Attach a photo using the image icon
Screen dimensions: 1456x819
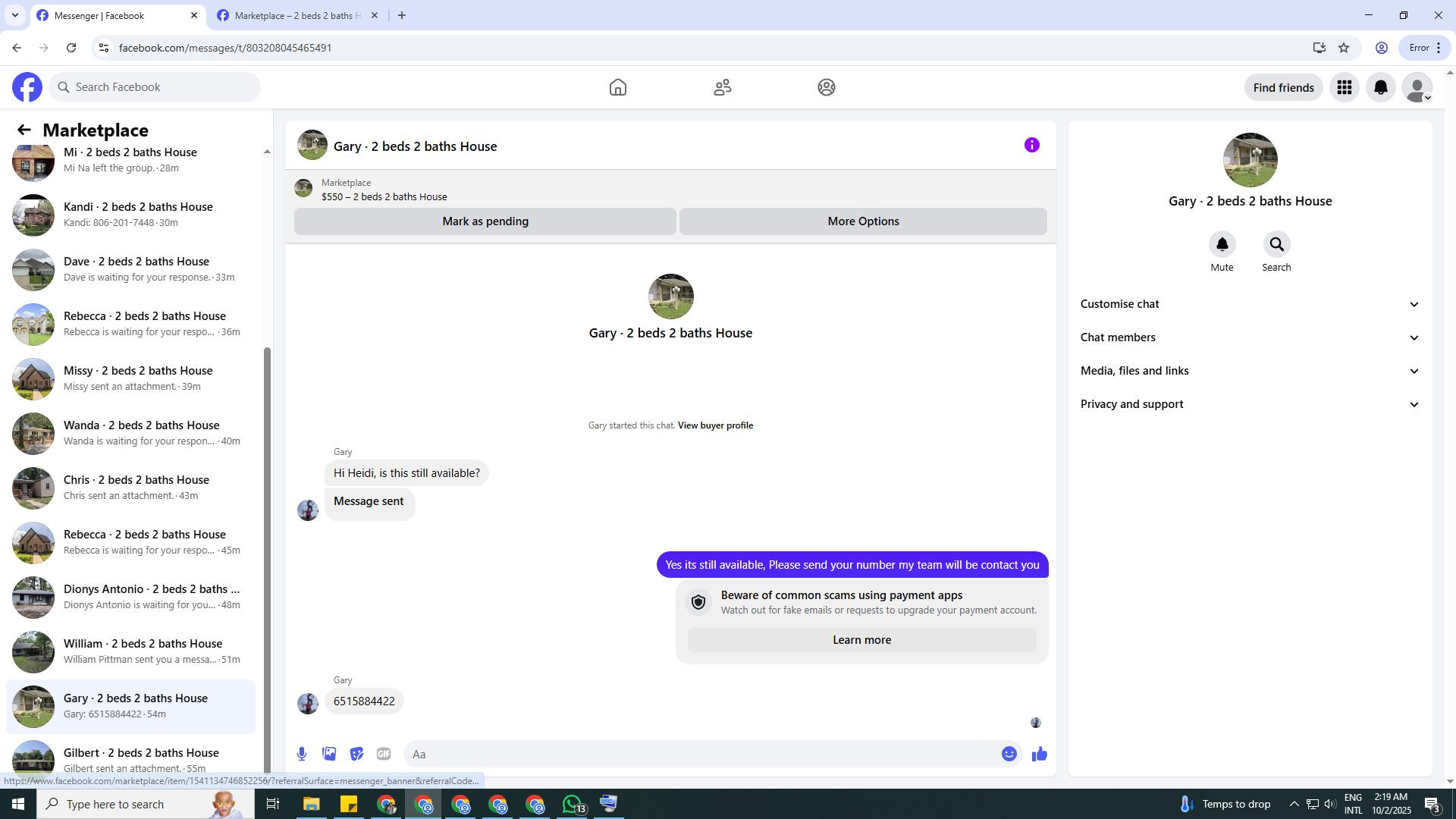[x=329, y=754]
